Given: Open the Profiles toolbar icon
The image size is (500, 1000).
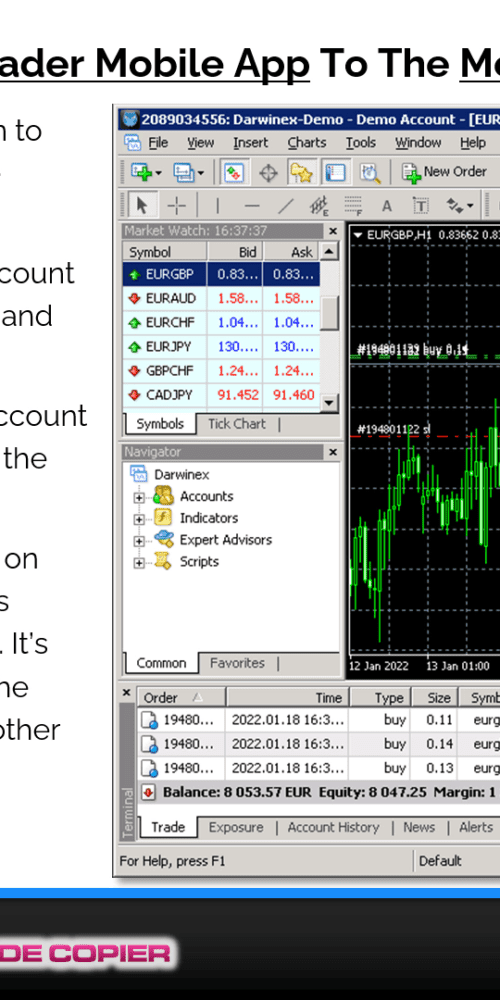Looking at the screenshot, I should (x=182, y=172).
